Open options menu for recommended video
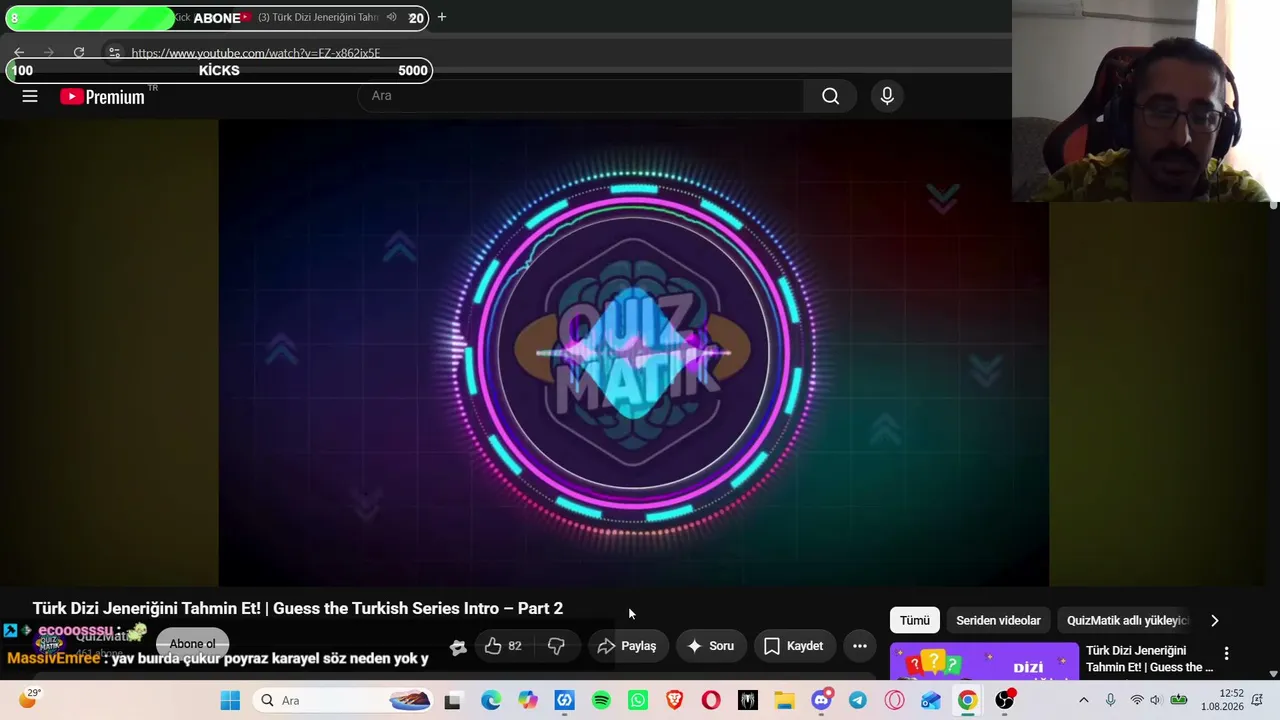The width and height of the screenshot is (1280, 720). [1226, 654]
